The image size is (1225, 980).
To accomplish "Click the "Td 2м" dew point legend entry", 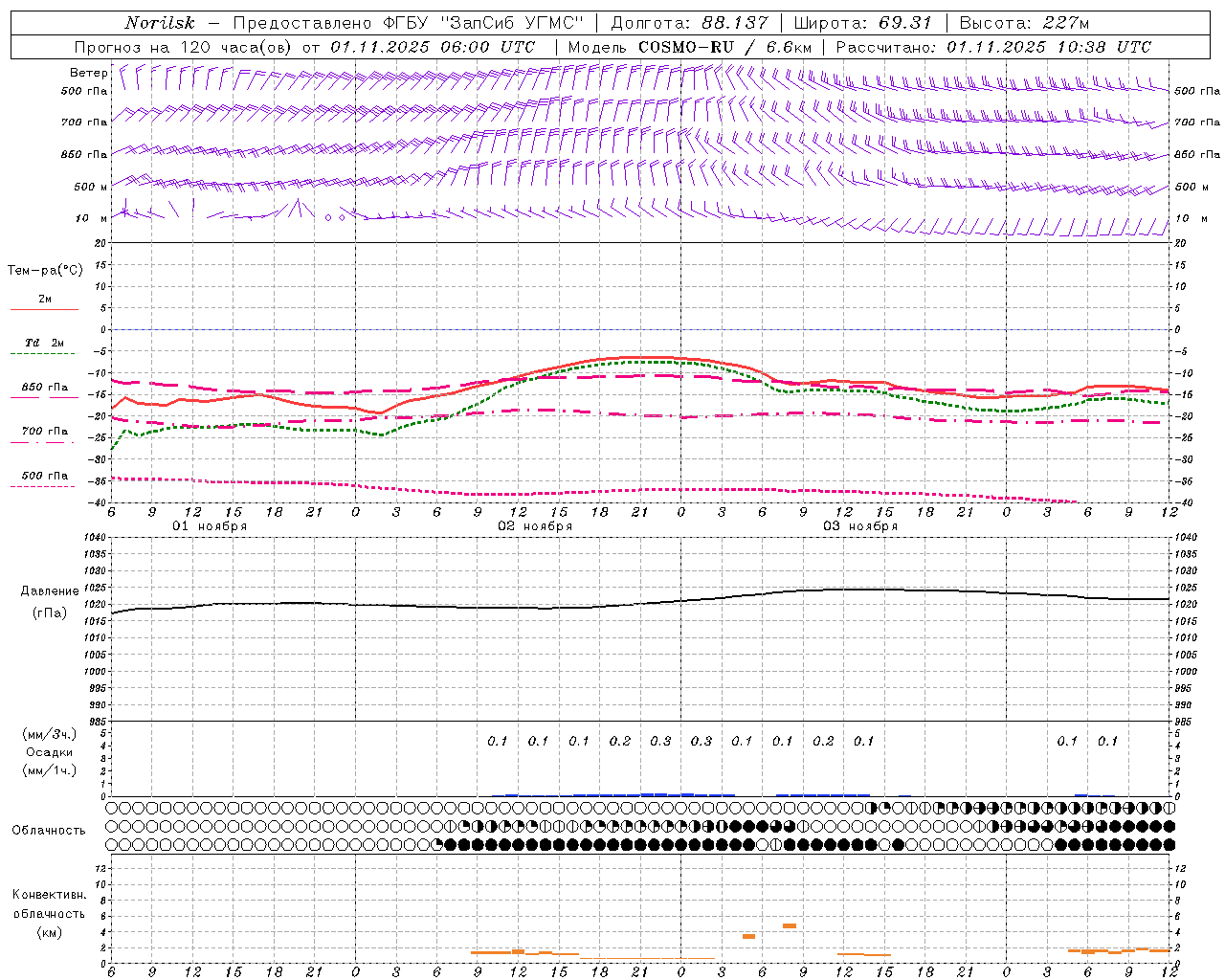I will click(x=45, y=343).
